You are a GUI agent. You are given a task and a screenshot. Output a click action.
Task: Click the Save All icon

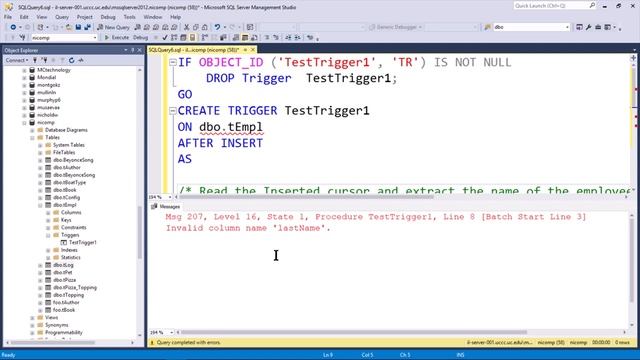point(87,27)
